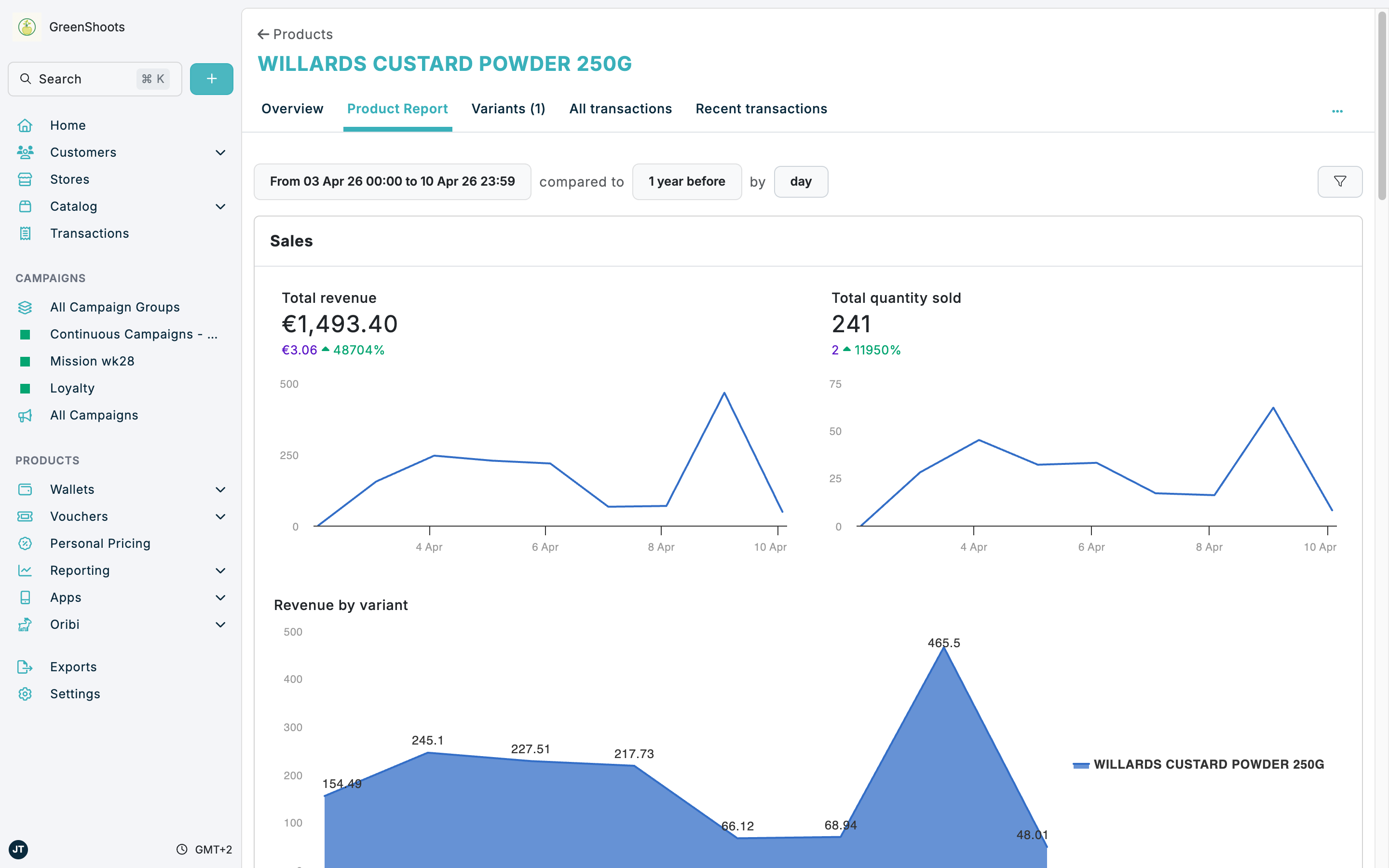Toggle the WILLARDS CUSTARD POWDER legend item

click(x=1199, y=764)
